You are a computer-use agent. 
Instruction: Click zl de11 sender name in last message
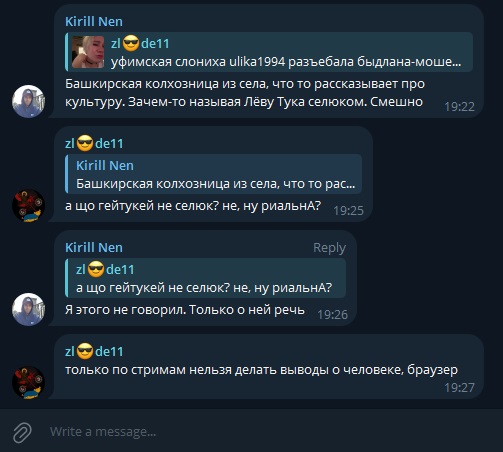pyautogui.click(x=94, y=352)
